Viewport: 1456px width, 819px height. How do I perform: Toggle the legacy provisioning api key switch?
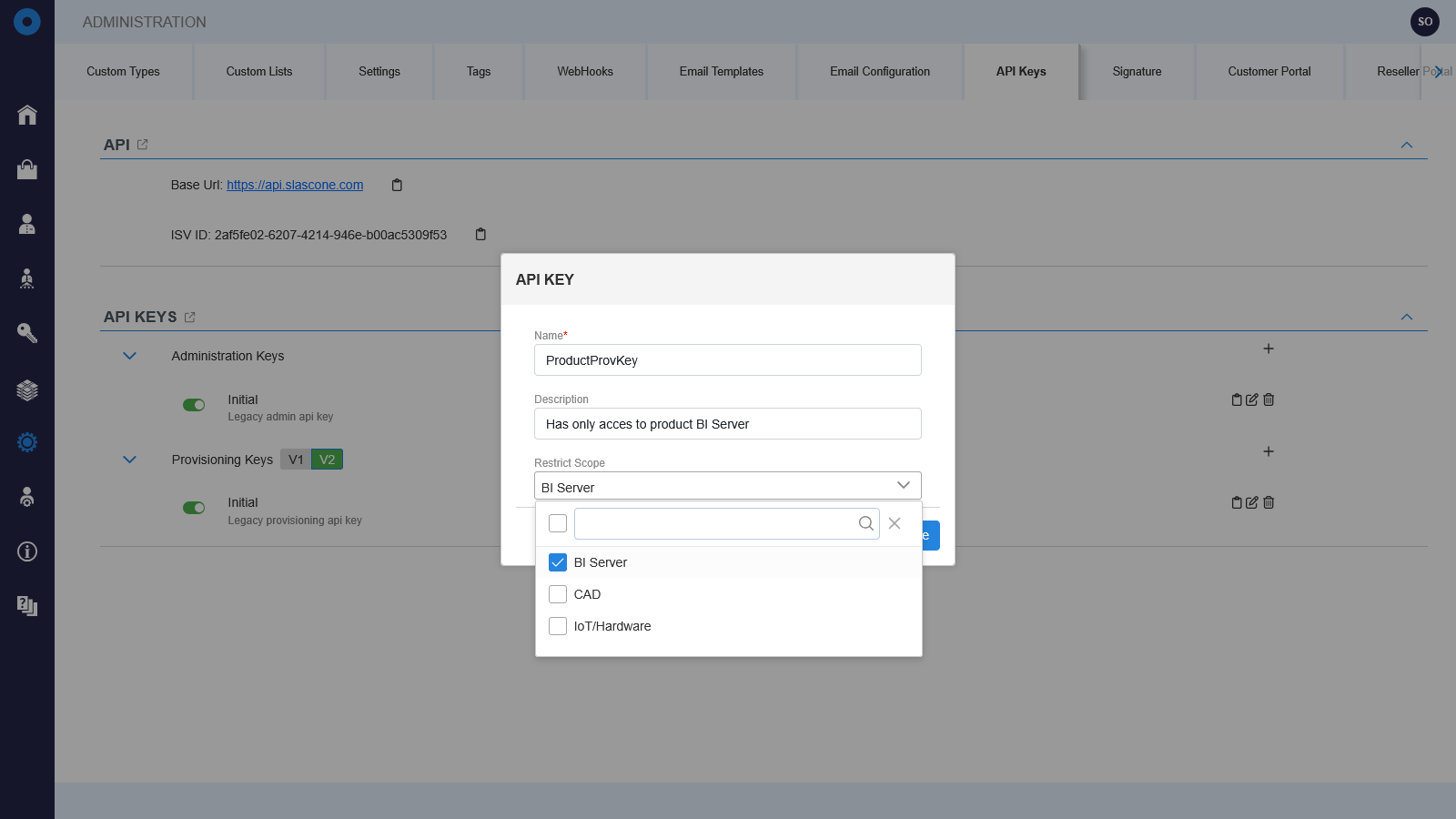(194, 508)
